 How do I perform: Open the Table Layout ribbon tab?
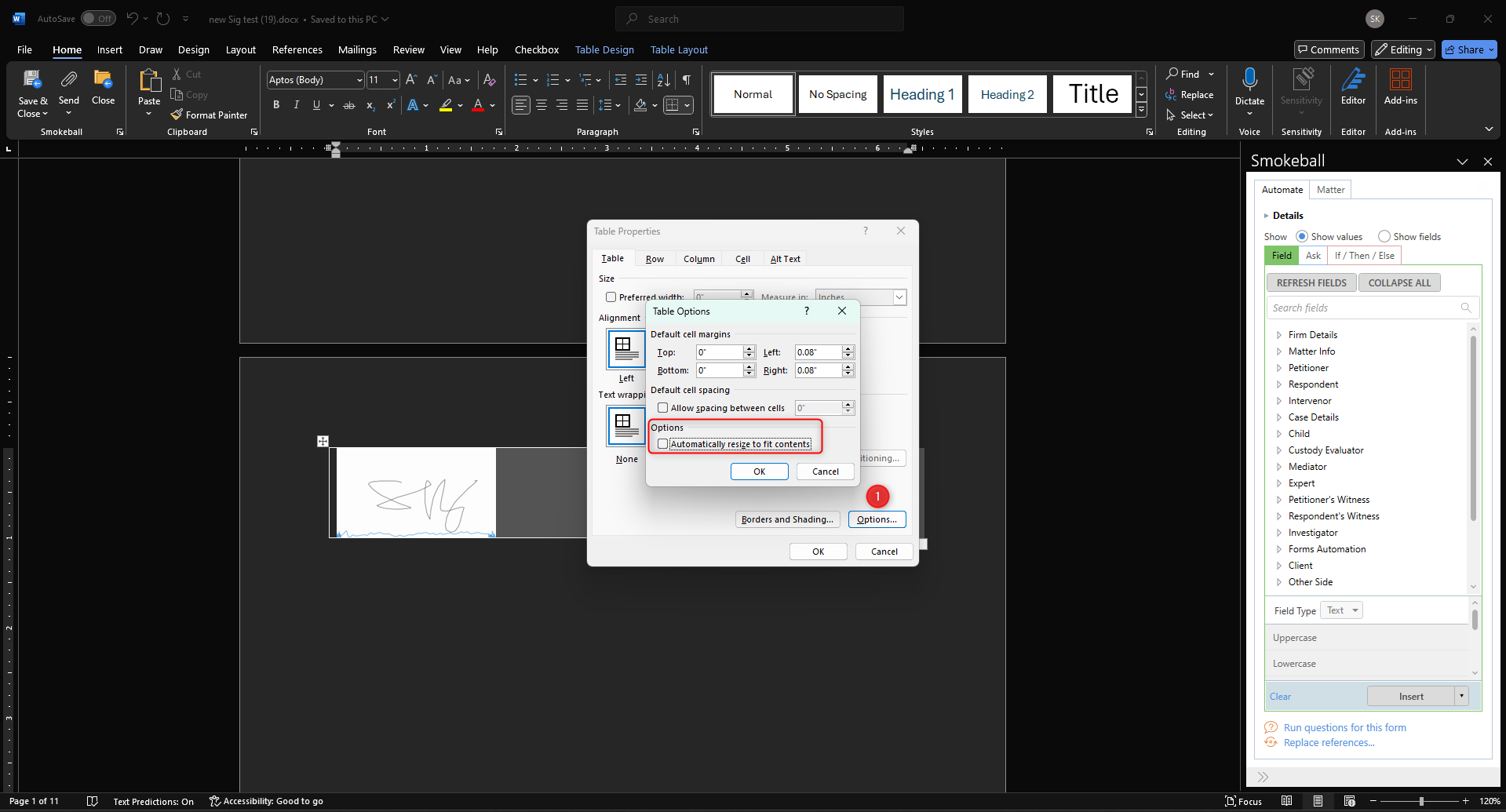679,49
